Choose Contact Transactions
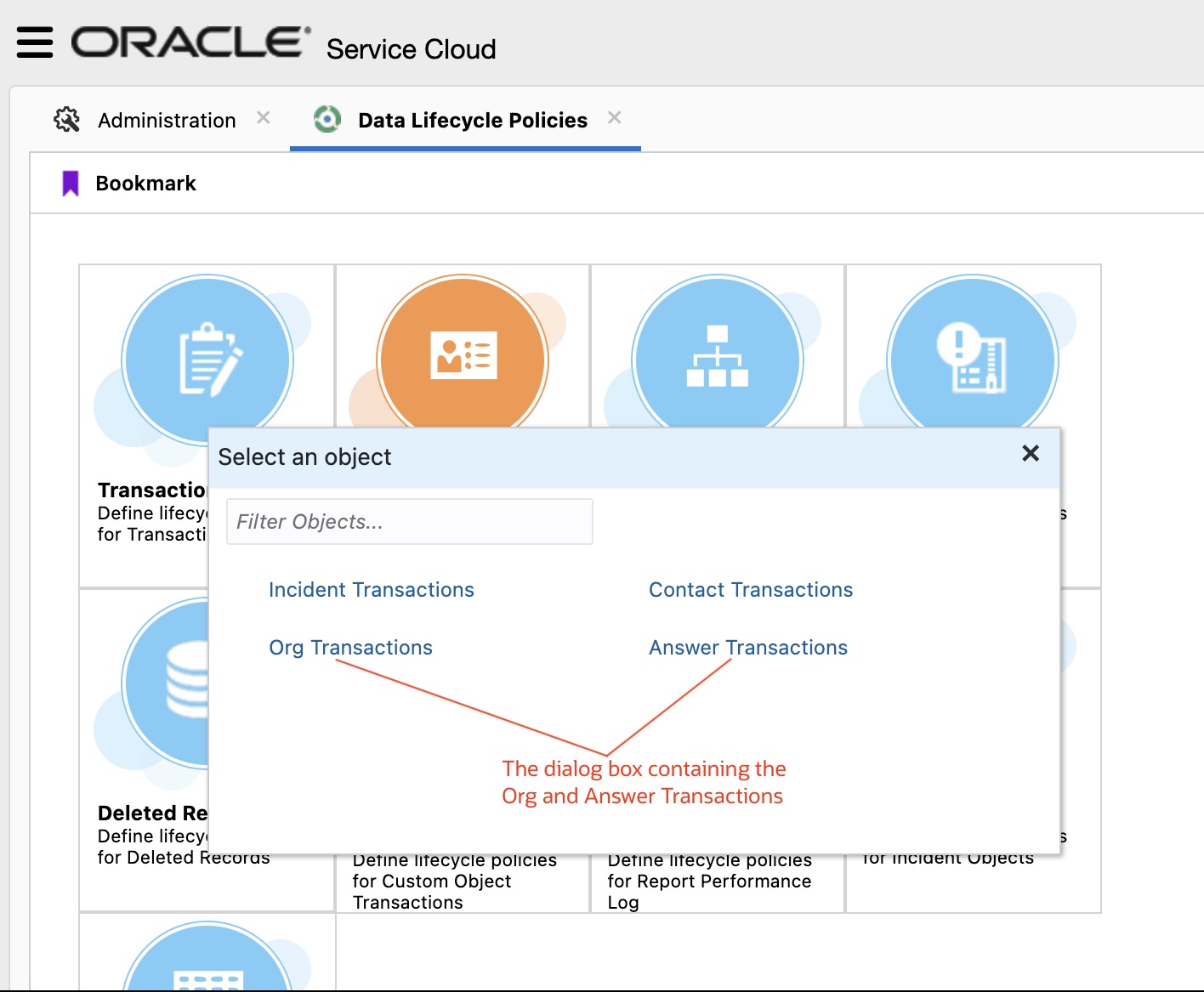The height and width of the screenshot is (992, 1204). pyautogui.click(x=751, y=590)
